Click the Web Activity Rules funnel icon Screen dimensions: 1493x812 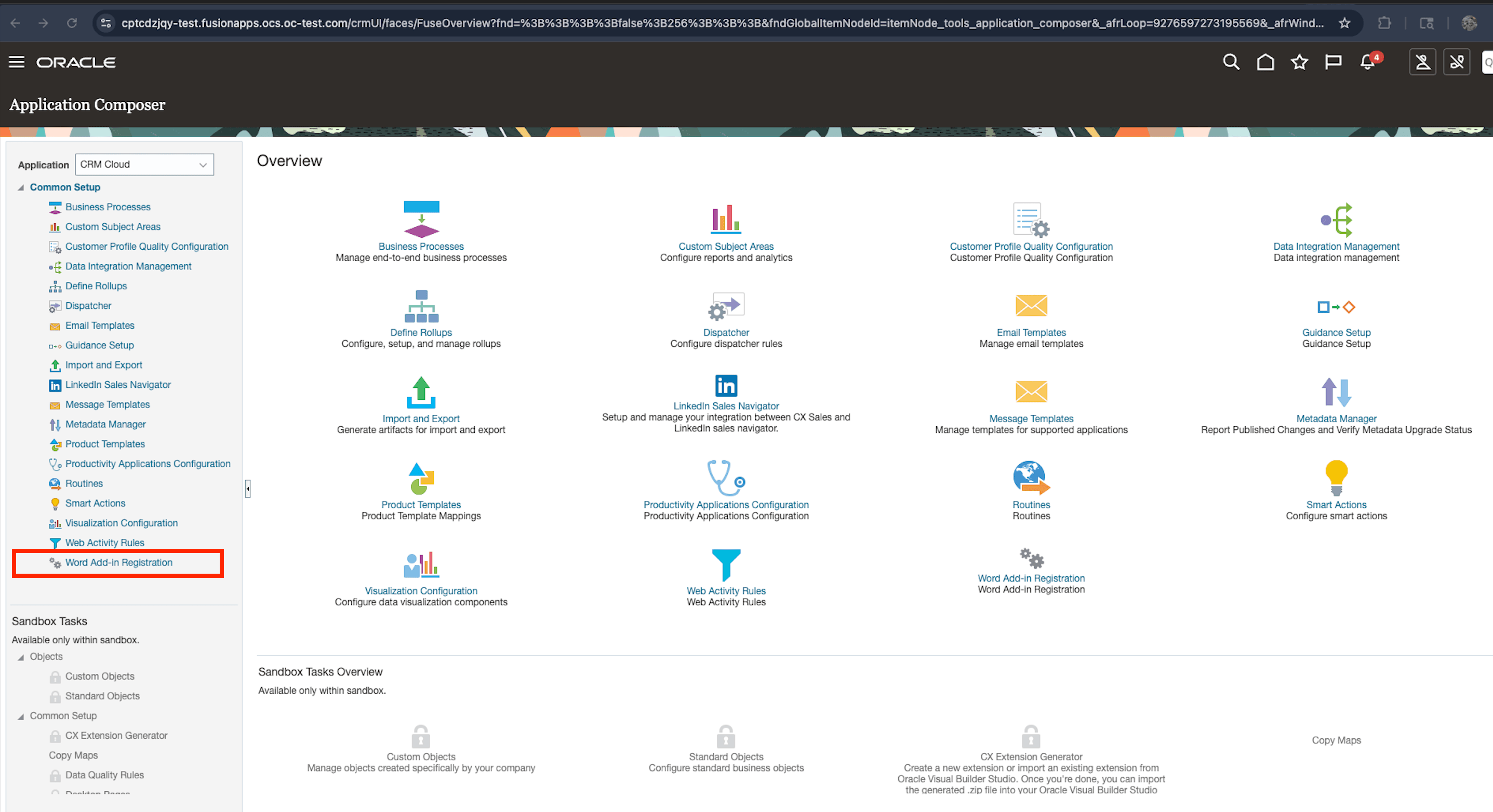(726, 565)
